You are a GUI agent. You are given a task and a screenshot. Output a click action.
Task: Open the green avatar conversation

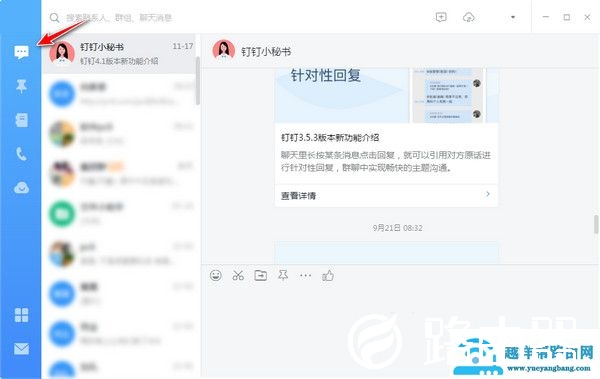[x=119, y=213]
